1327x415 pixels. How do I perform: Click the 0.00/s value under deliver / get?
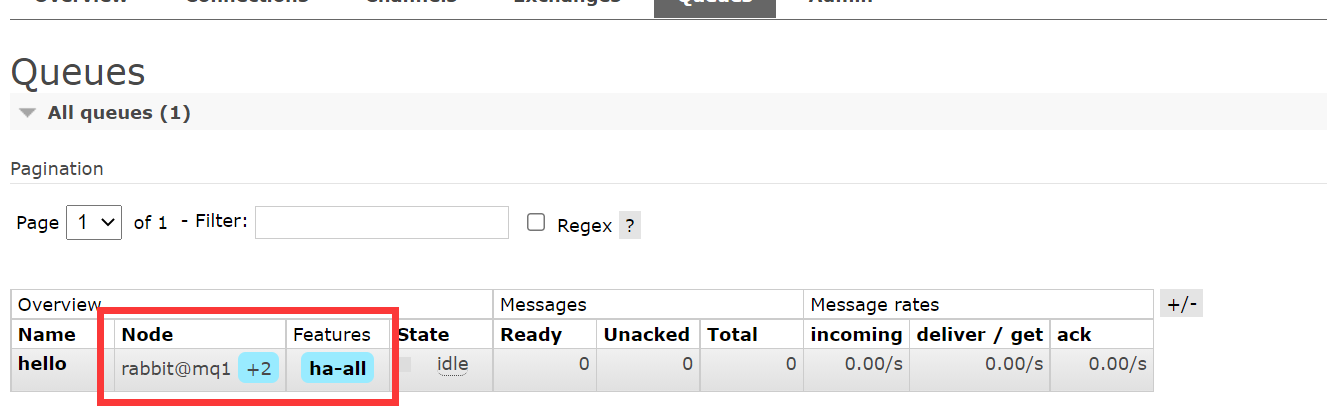[1014, 364]
